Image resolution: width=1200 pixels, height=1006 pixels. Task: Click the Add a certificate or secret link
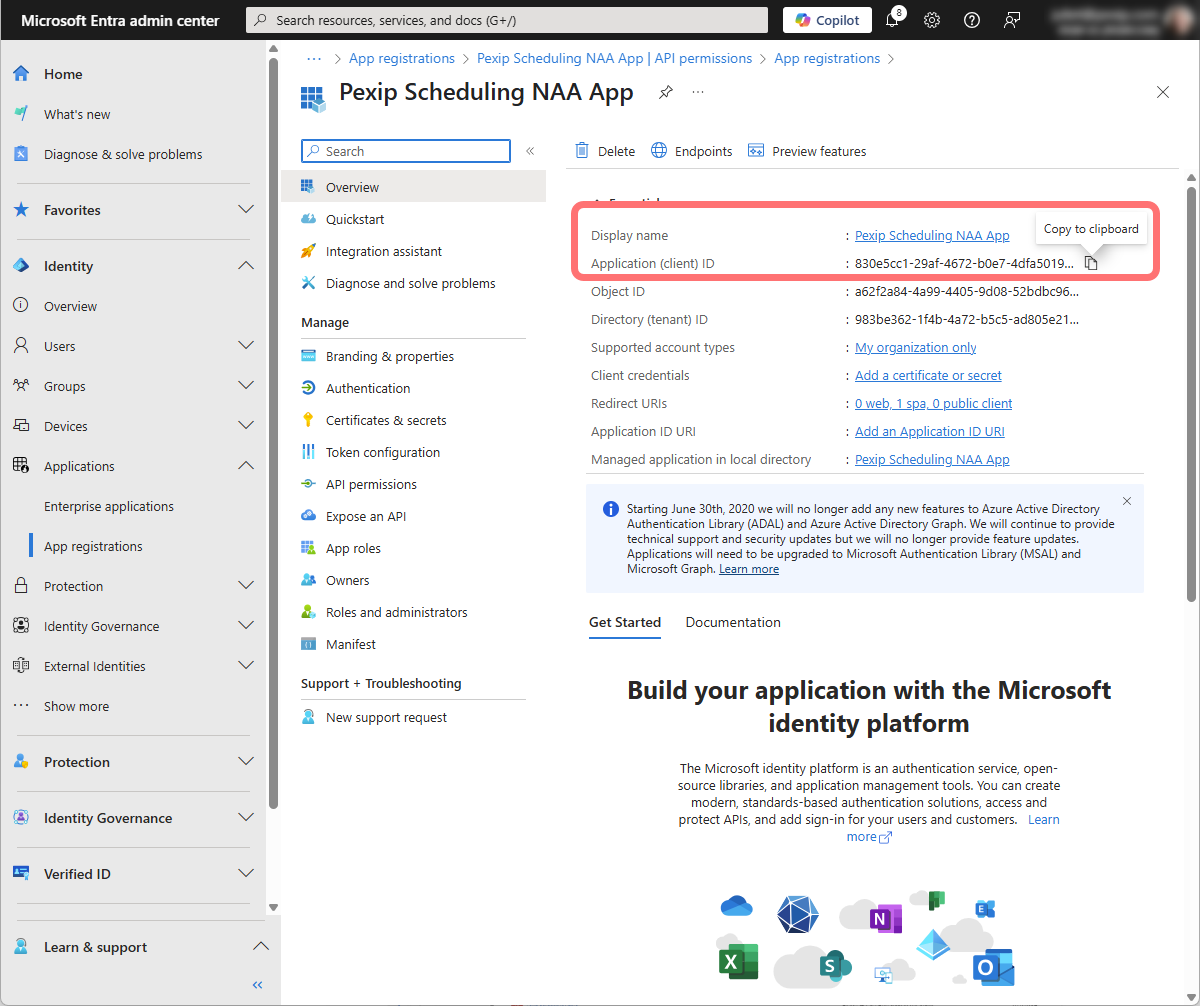click(928, 375)
